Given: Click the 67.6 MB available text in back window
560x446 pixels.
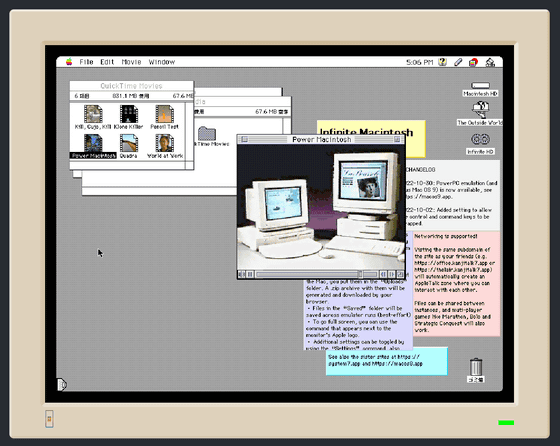Looking at the screenshot, I should 271,112.
